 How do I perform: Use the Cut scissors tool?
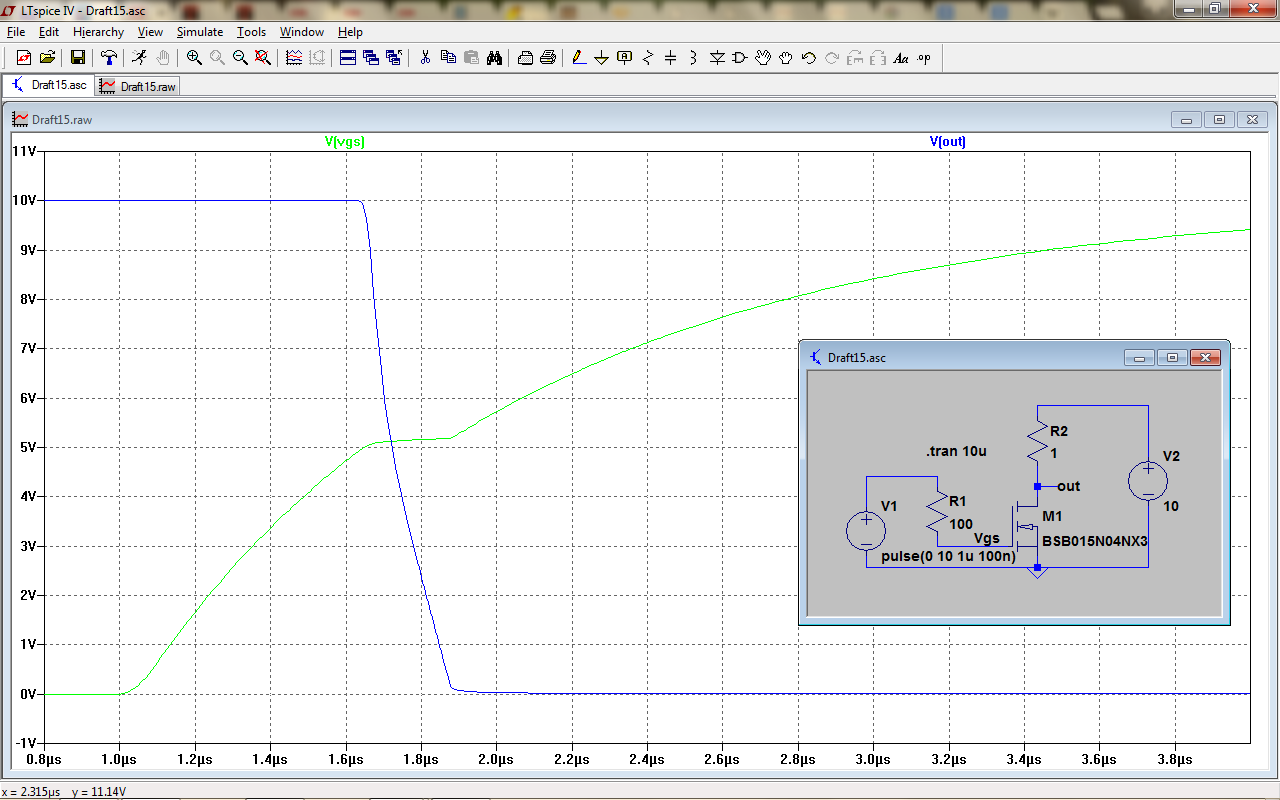click(424, 58)
